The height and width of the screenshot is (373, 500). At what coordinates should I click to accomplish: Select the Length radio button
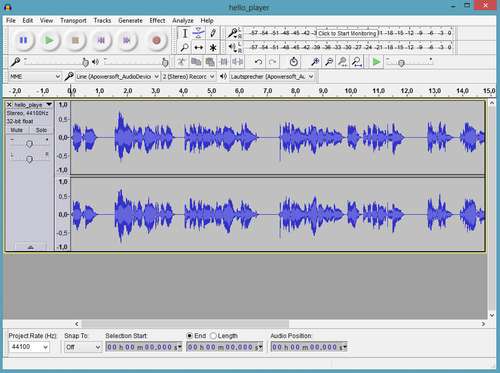pos(213,336)
